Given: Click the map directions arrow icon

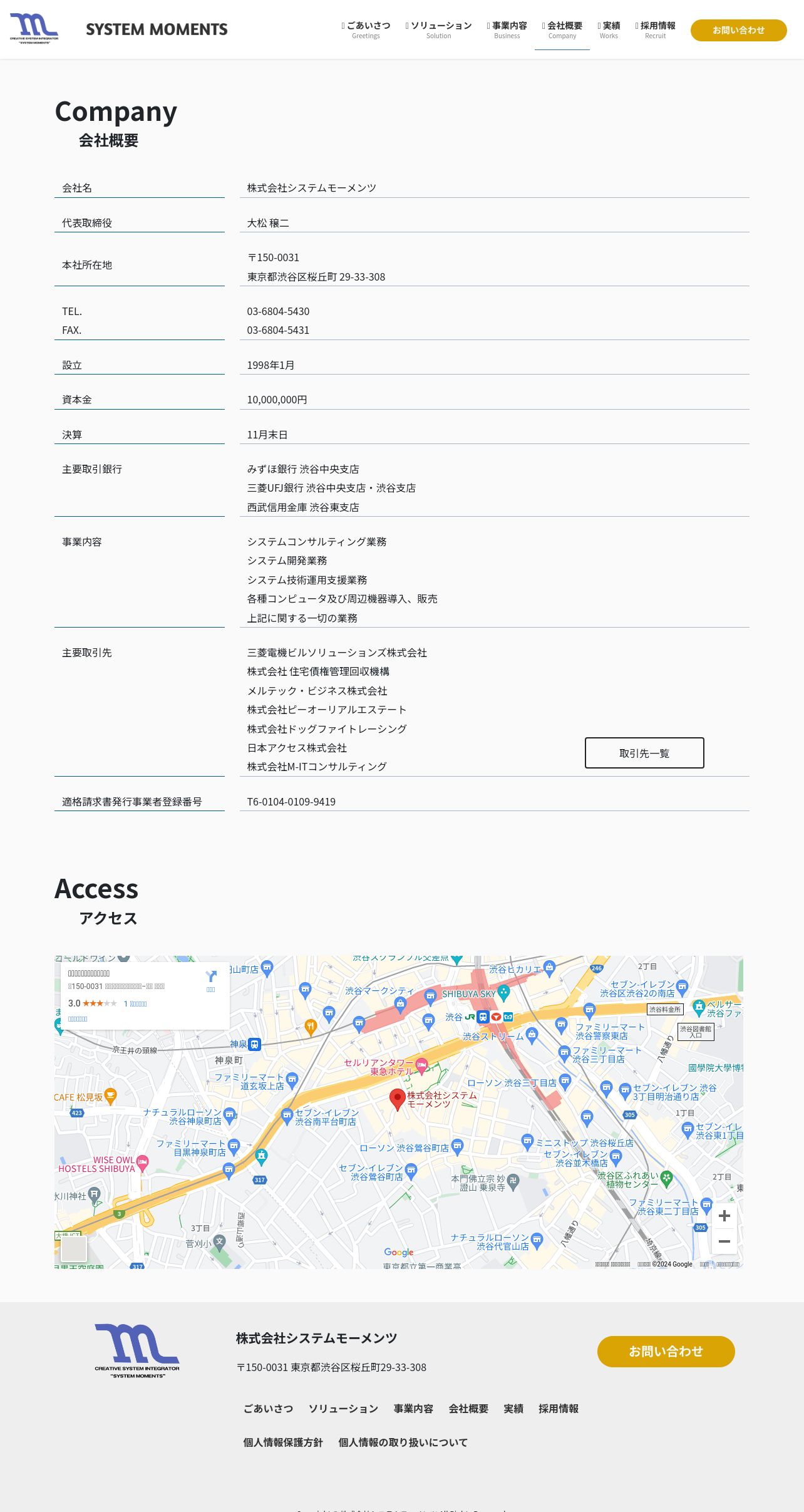Looking at the screenshot, I should coord(211,978).
